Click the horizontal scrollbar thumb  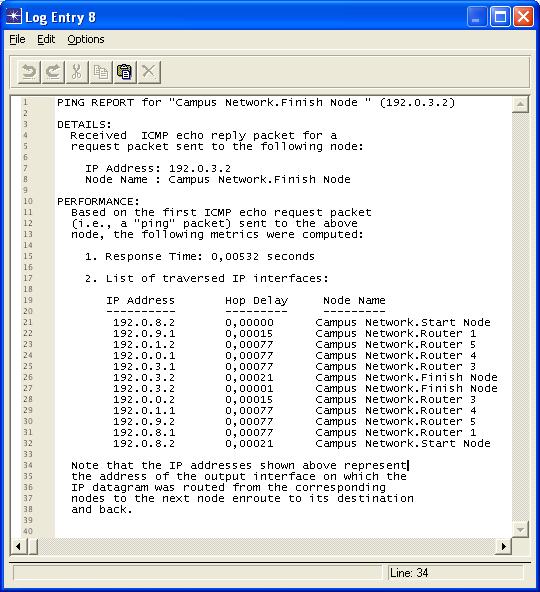pos(33,546)
